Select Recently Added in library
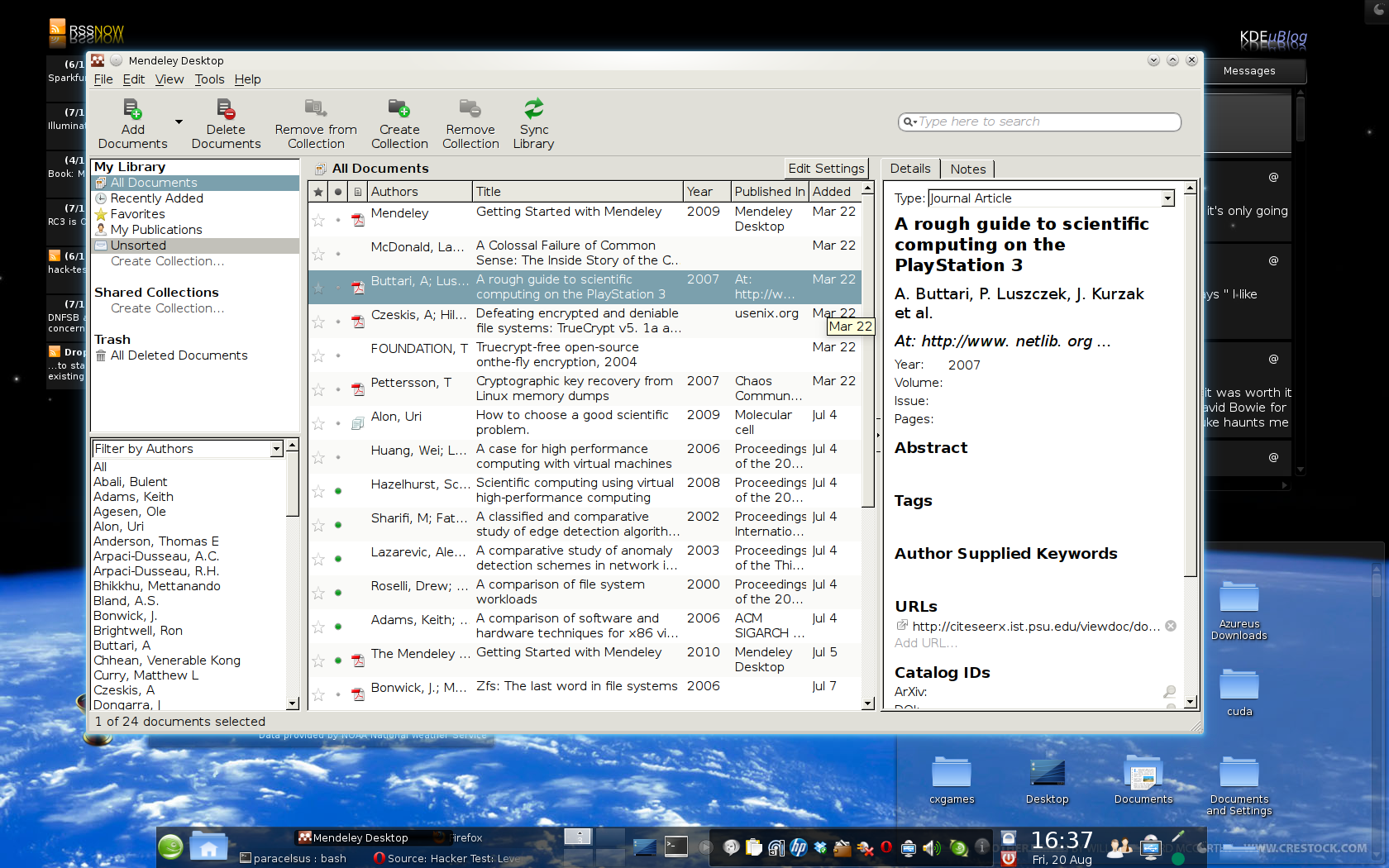 [195, 198]
